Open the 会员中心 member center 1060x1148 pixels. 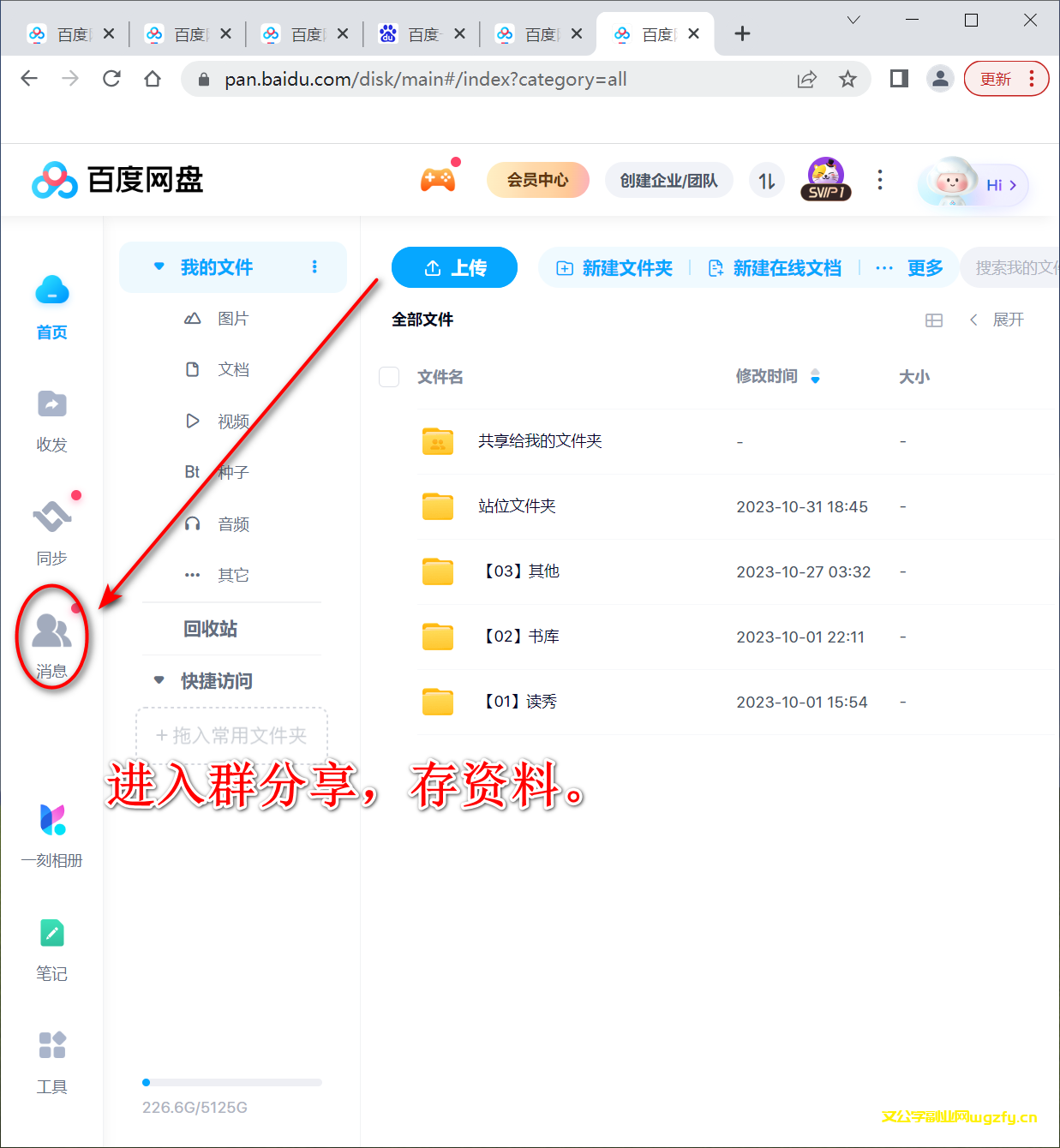click(537, 180)
